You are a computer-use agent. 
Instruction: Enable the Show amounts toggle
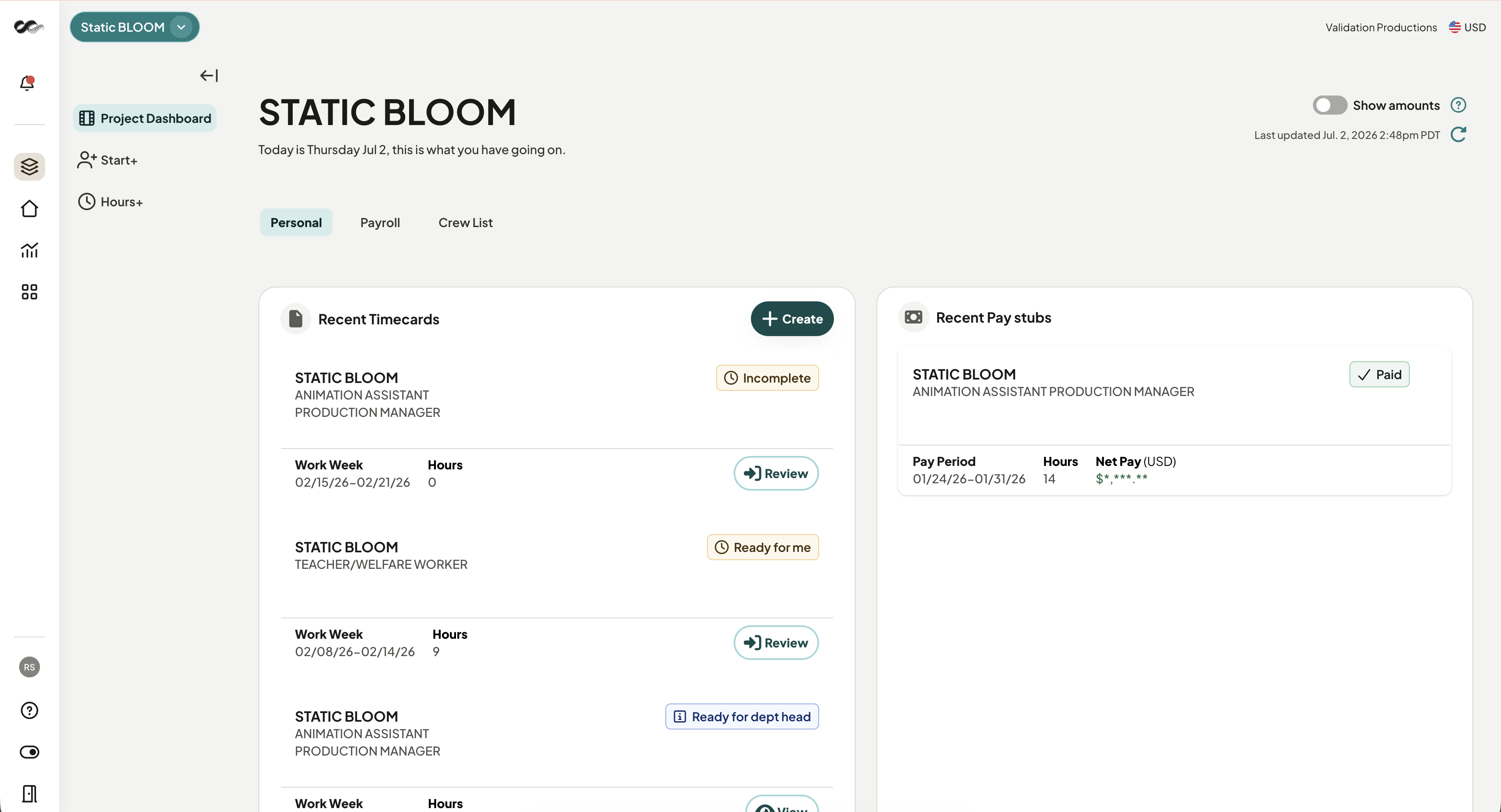1330,105
